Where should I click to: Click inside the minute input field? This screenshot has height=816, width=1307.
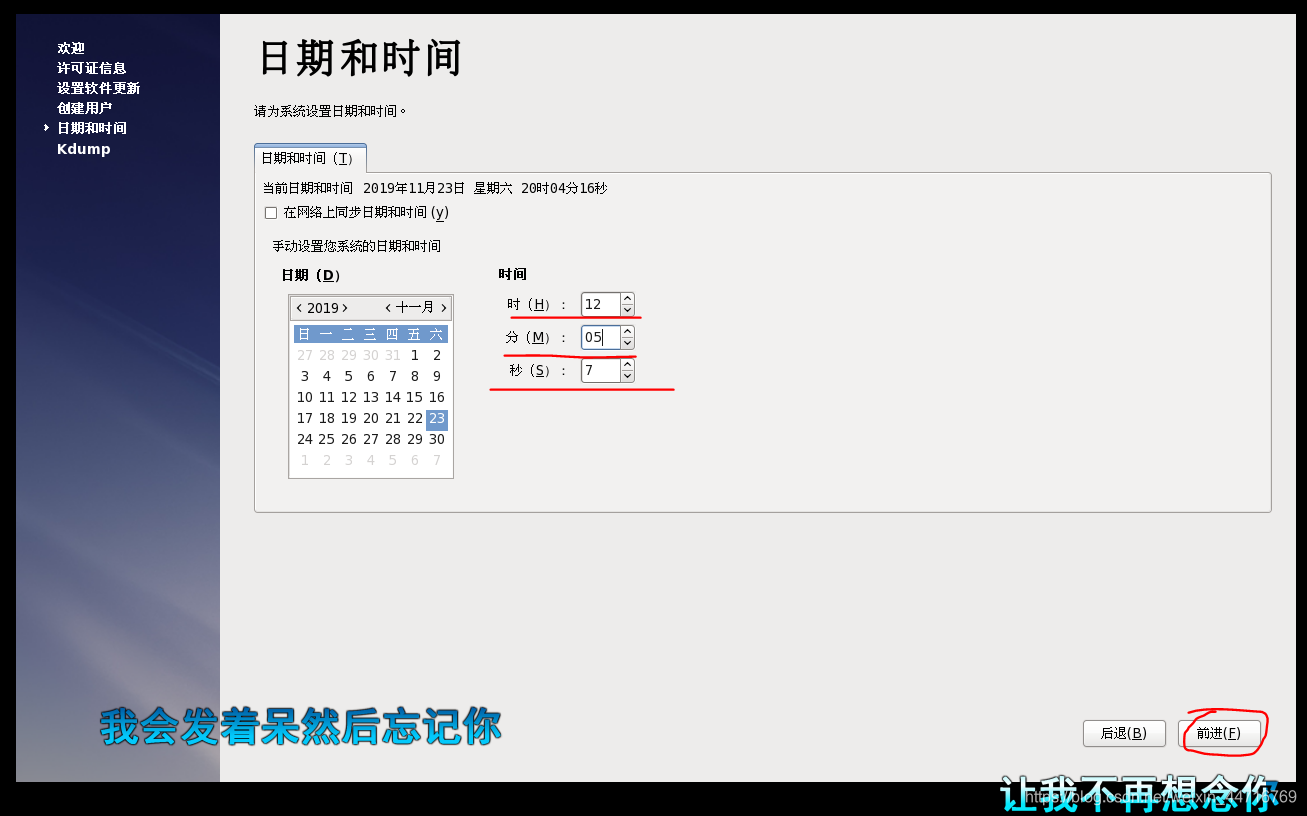click(x=598, y=337)
